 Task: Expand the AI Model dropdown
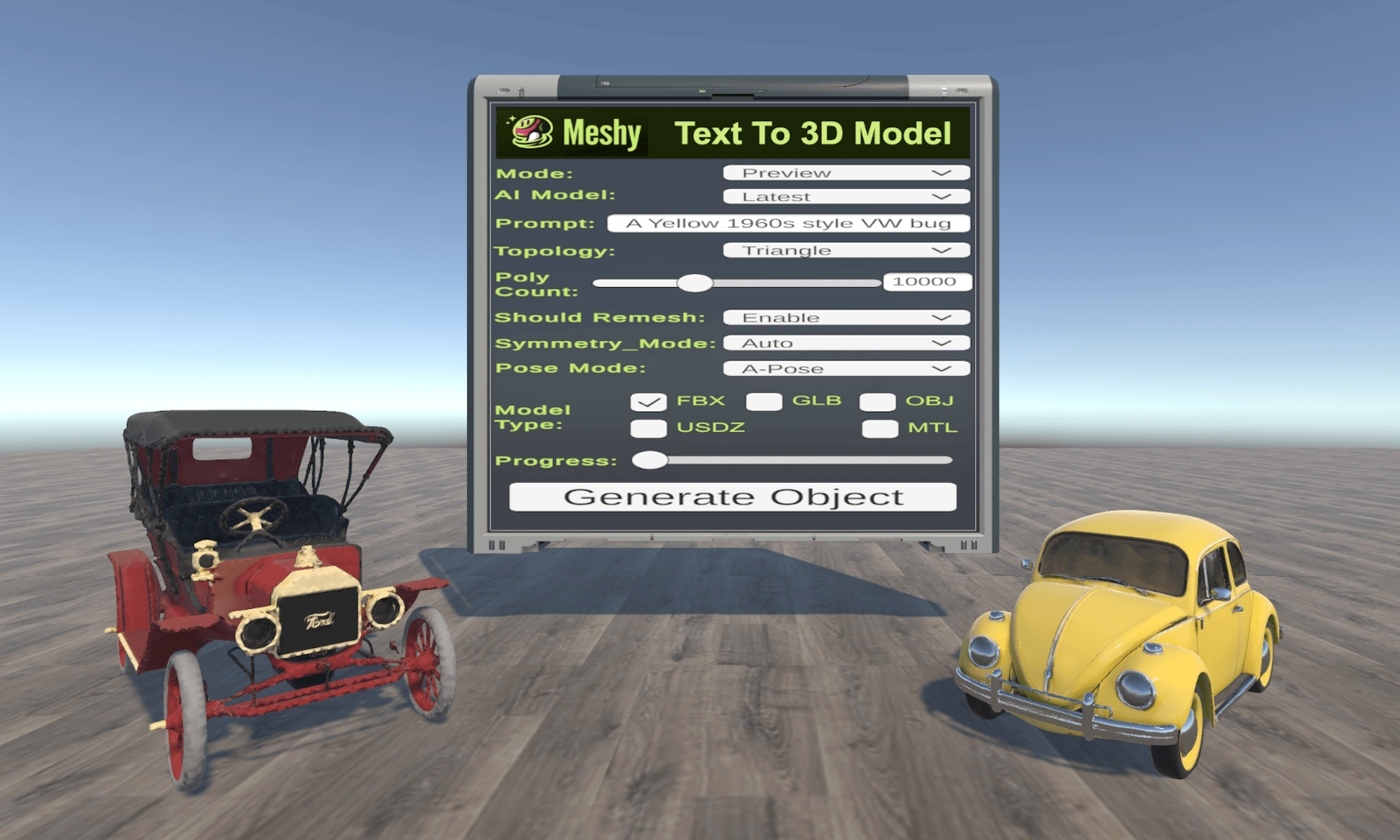(846, 197)
